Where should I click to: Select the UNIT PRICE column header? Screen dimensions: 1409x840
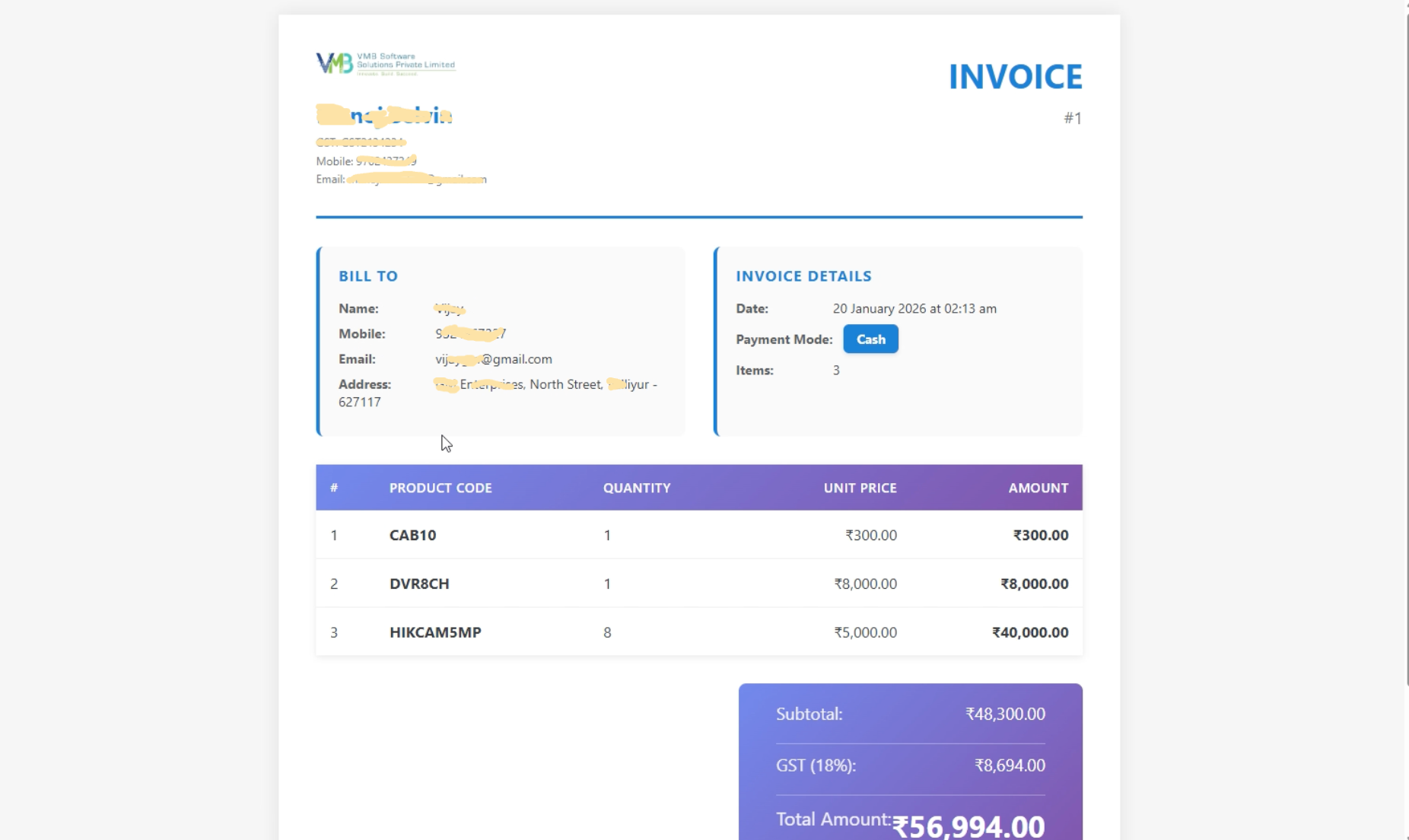[860, 488]
